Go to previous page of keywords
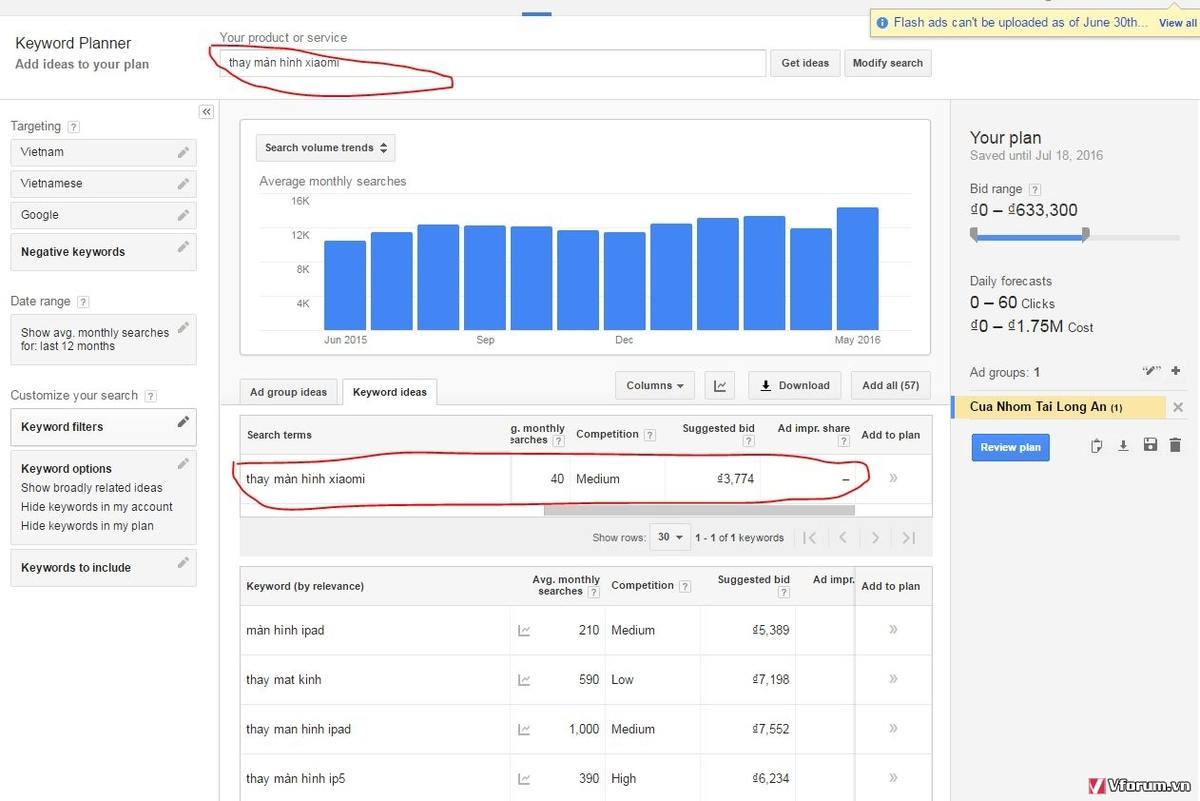This screenshot has width=1200, height=801. coord(843,538)
